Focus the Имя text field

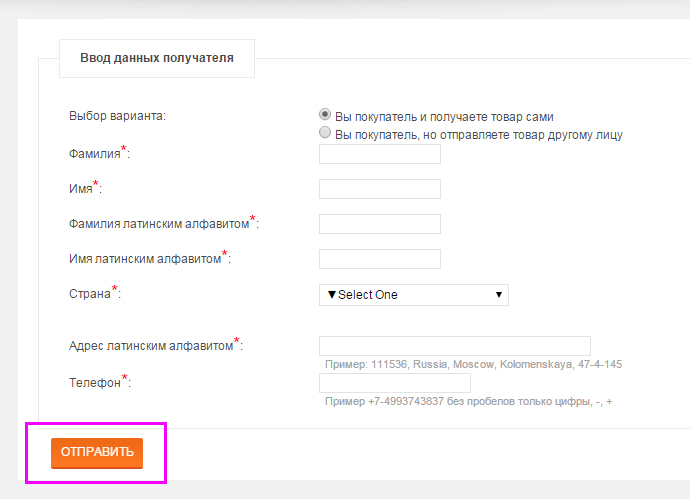pyautogui.click(x=380, y=189)
